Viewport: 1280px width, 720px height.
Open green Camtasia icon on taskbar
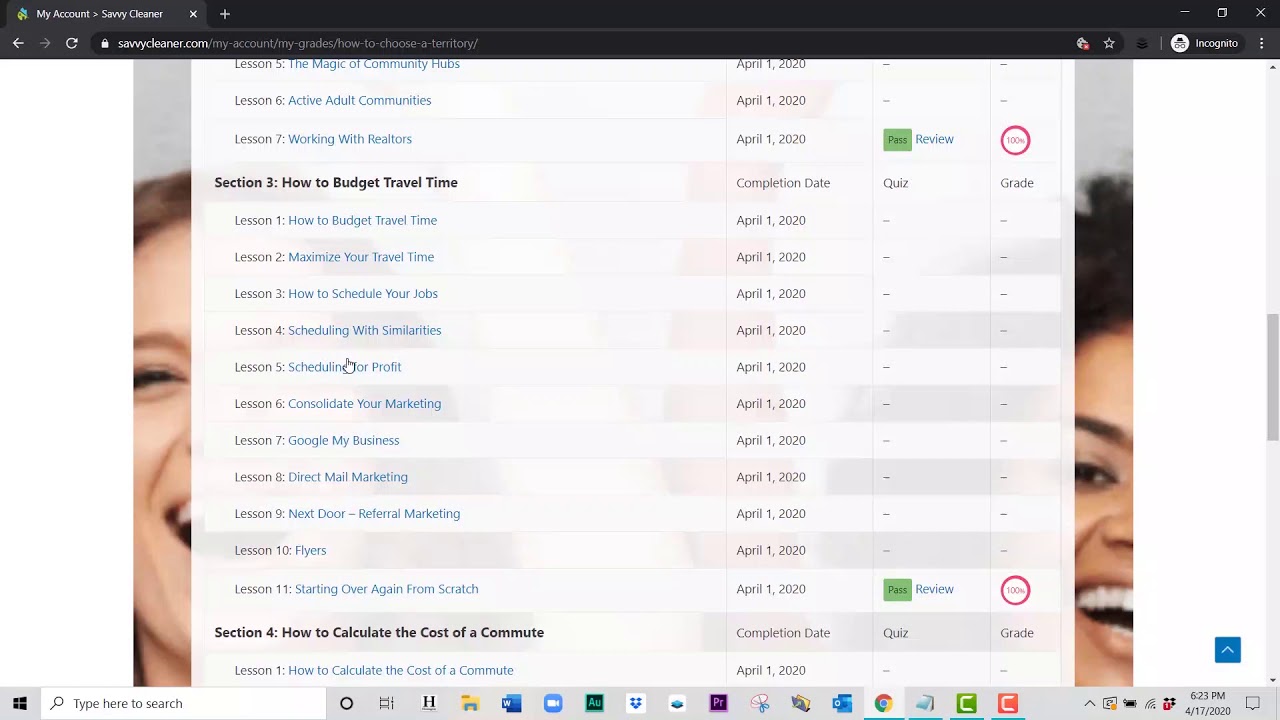[966, 703]
